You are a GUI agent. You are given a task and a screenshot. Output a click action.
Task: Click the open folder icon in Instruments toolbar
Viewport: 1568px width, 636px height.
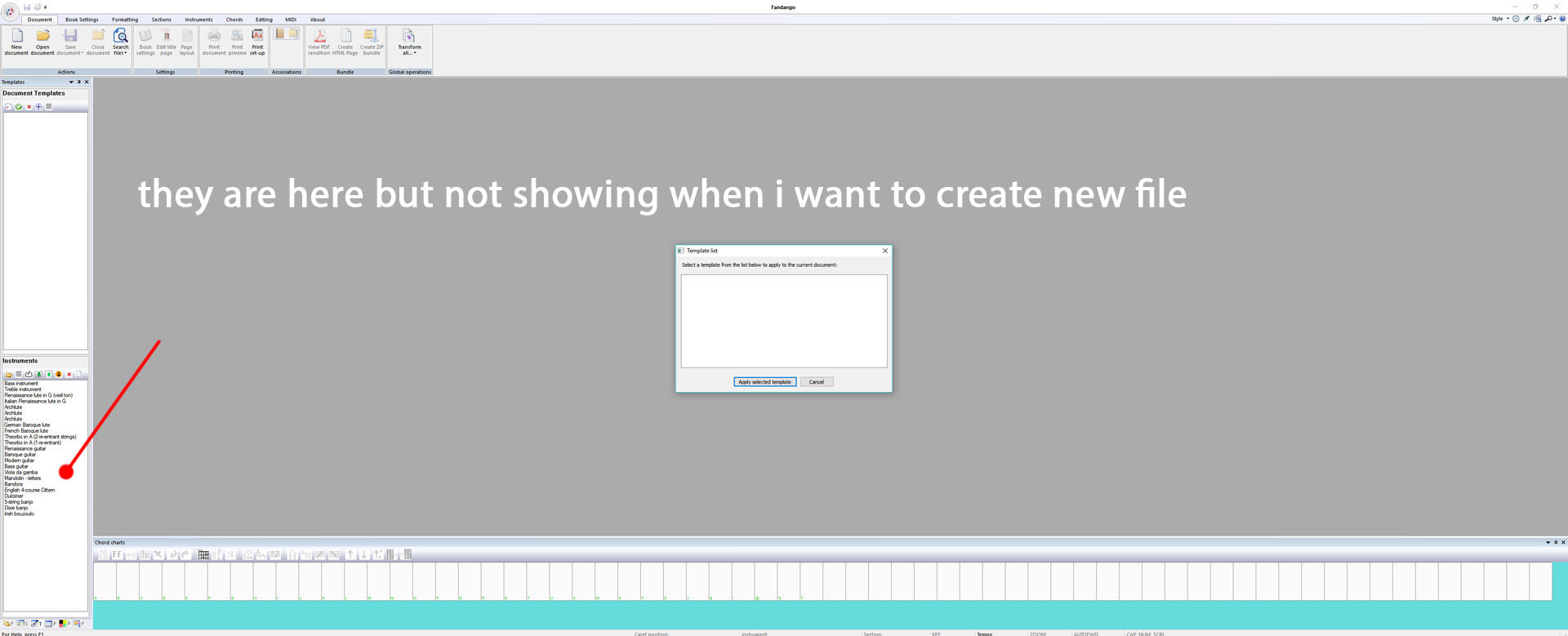click(x=9, y=375)
